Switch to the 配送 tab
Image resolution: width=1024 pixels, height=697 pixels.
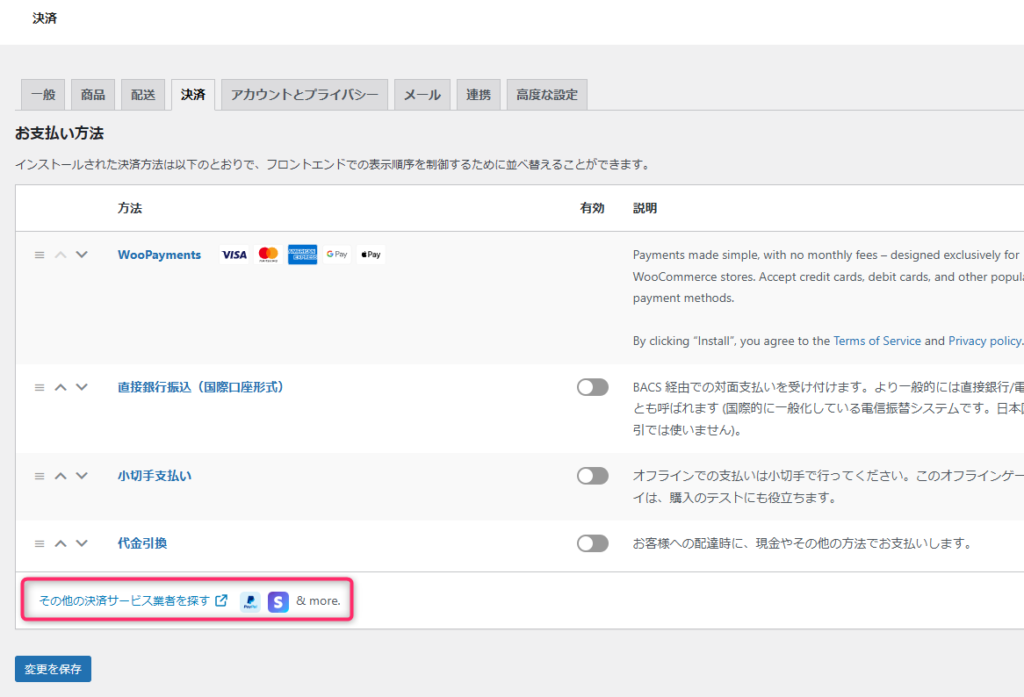(x=142, y=93)
